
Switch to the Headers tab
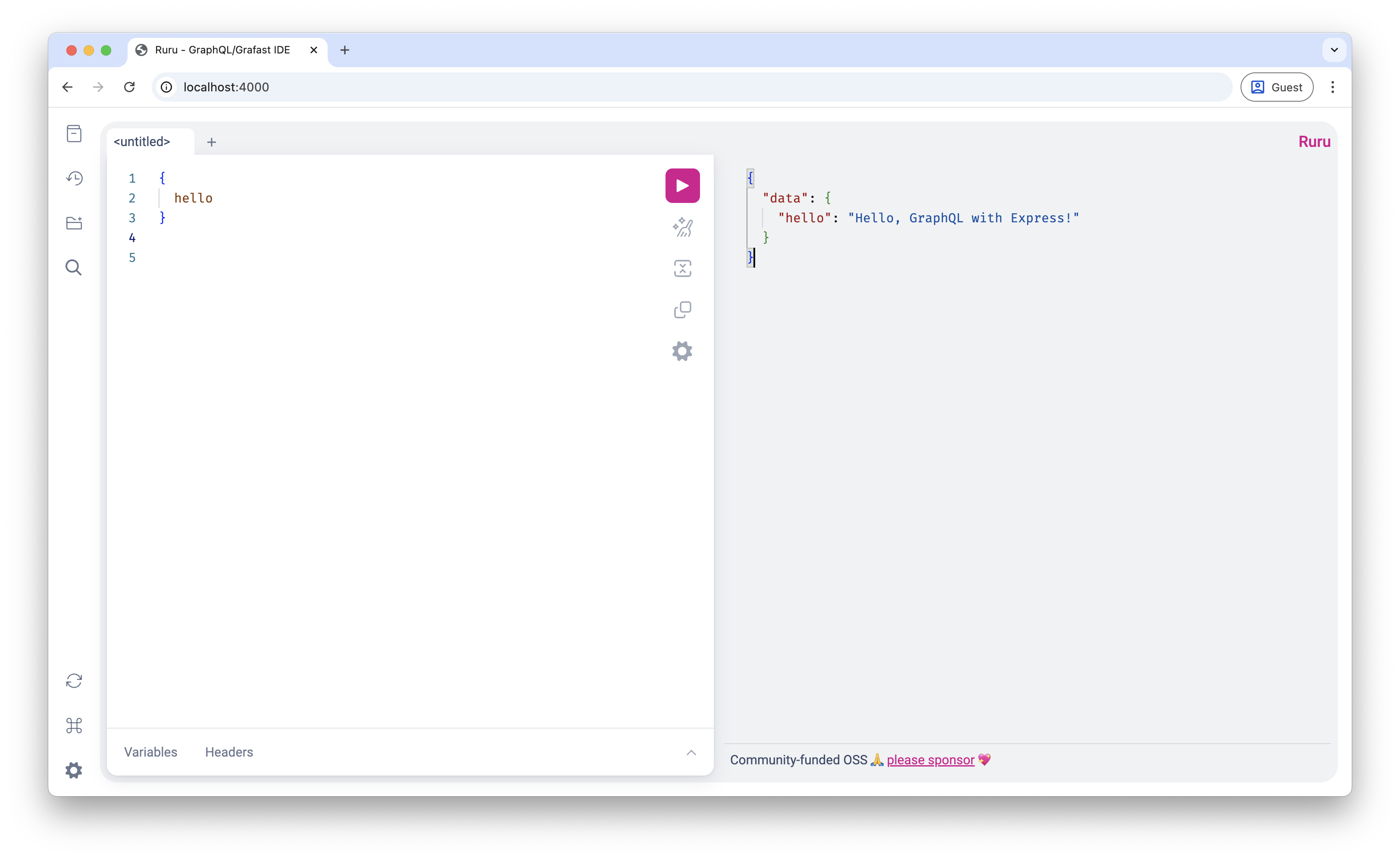pyautogui.click(x=229, y=752)
